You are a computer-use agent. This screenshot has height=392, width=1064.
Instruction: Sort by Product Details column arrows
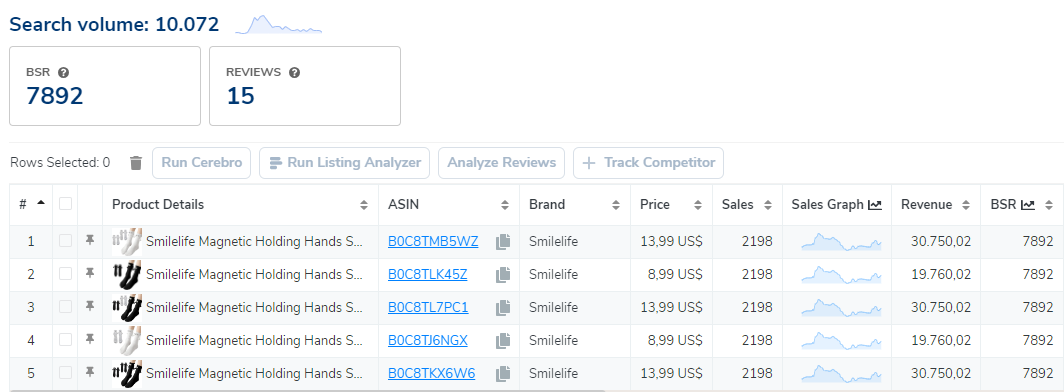(x=364, y=205)
